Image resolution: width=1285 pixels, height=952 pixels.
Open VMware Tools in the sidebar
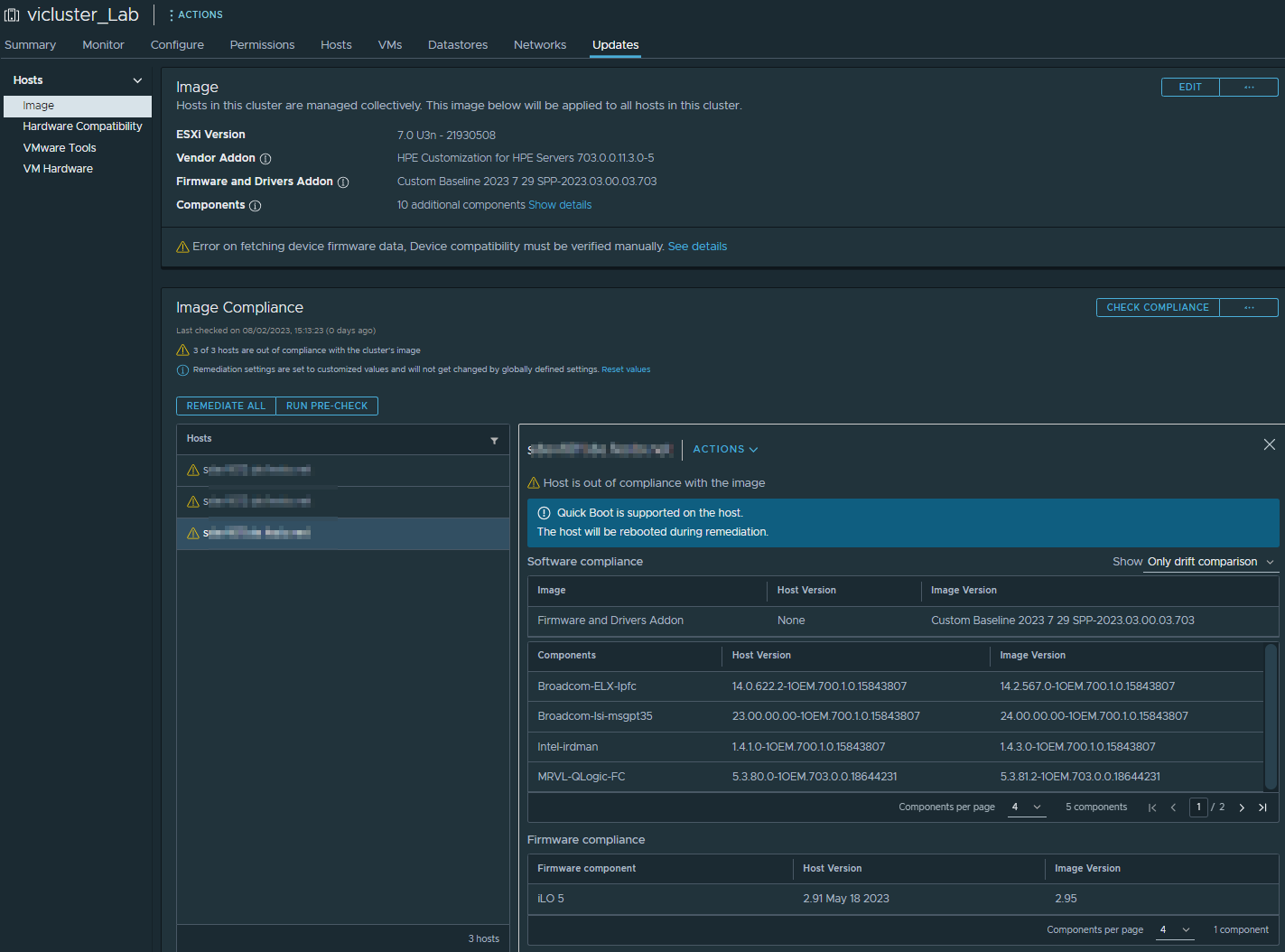[x=60, y=148]
